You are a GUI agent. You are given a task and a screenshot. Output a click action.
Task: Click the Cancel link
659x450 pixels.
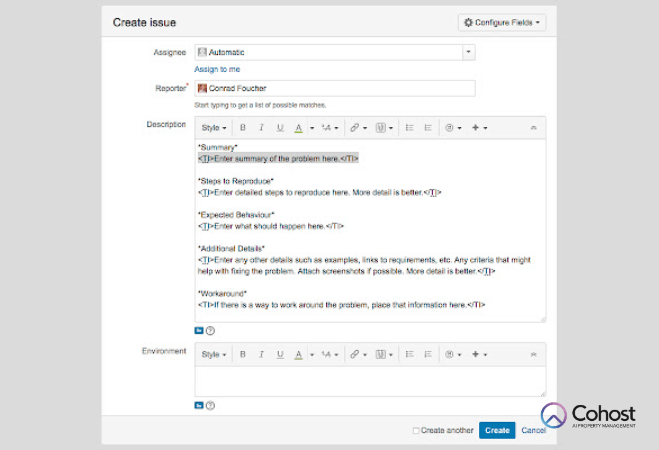pyautogui.click(x=533, y=430)
